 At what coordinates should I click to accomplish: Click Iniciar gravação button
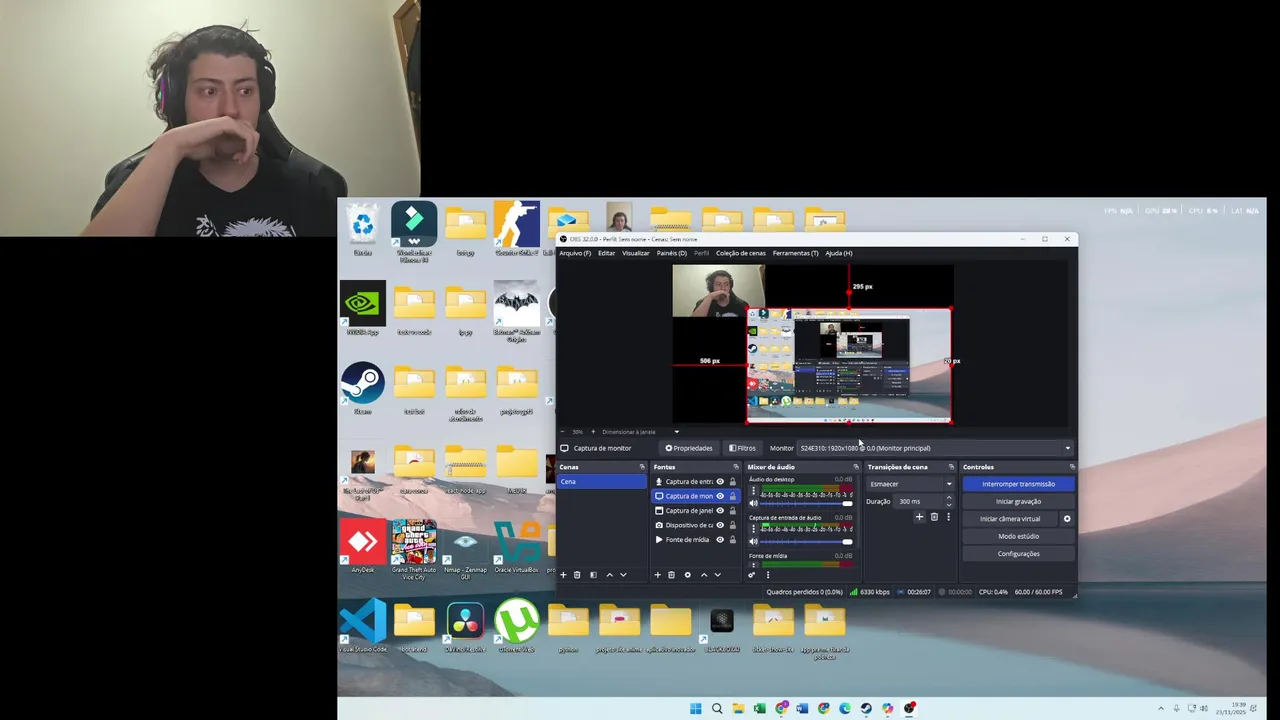tap(1018, 501)
